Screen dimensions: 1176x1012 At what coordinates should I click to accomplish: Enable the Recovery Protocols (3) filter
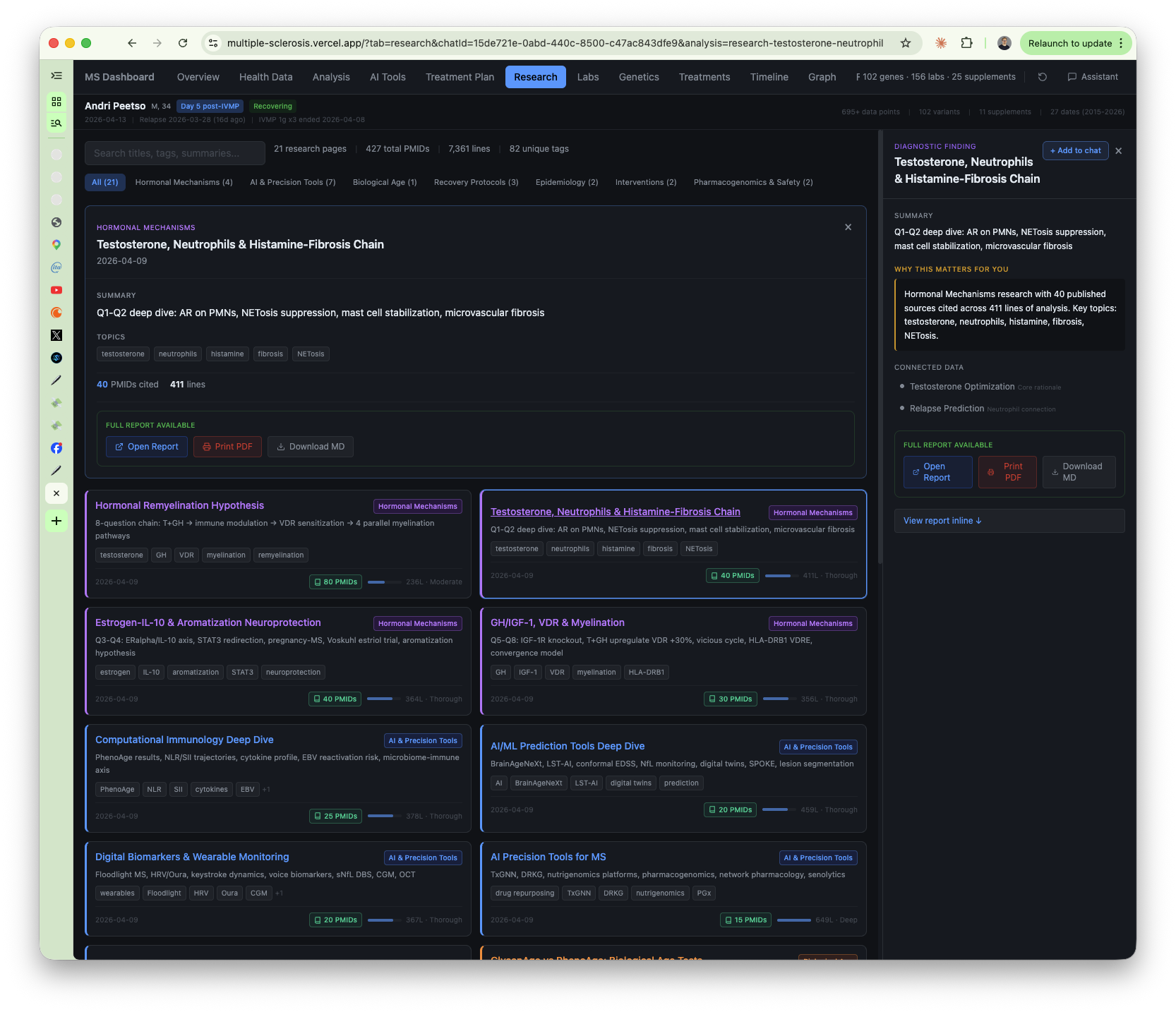click(476, 182)
